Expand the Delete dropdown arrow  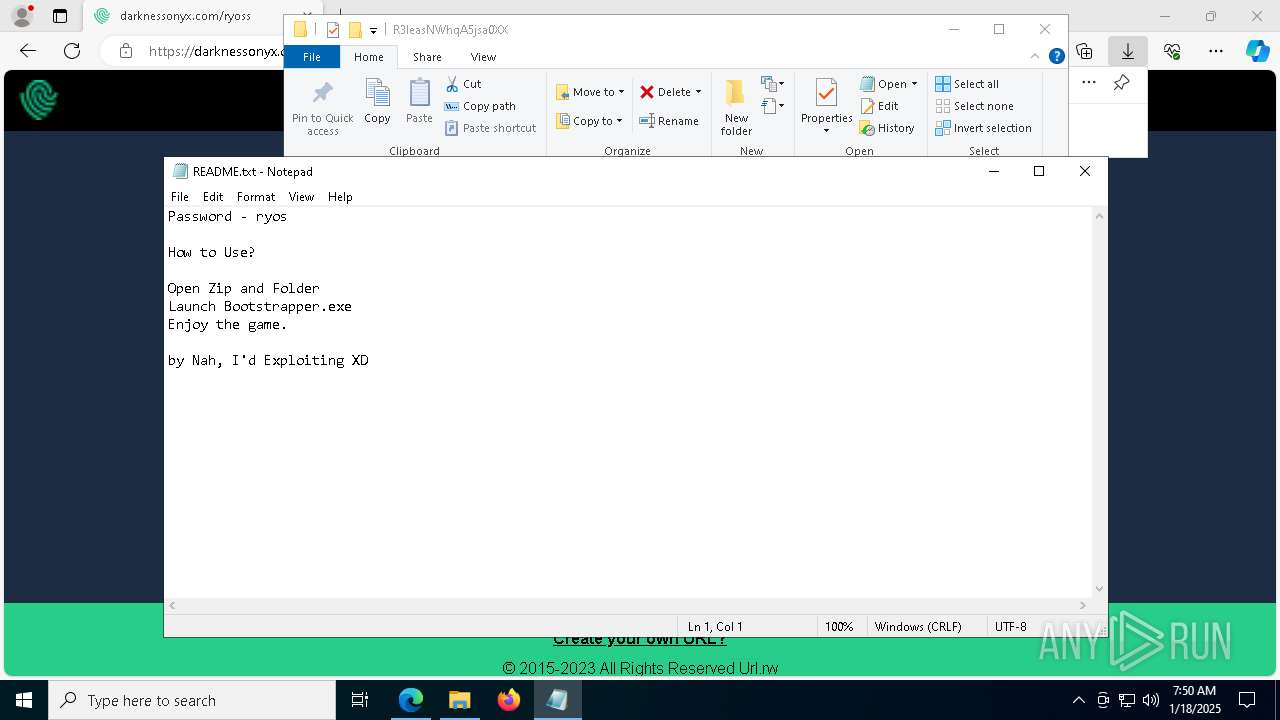(x=698, y=92)
